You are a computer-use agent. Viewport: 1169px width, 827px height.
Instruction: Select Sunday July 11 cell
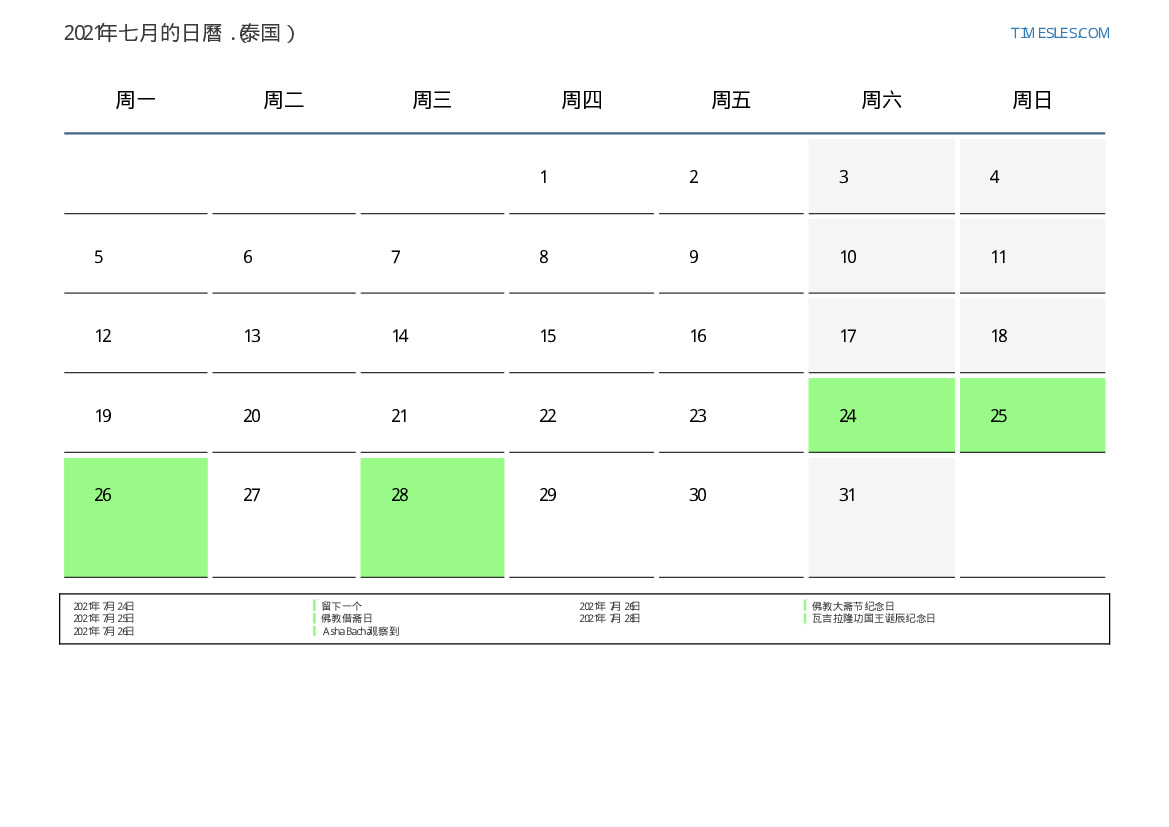pyautogui.click(x=1031, y=257)
